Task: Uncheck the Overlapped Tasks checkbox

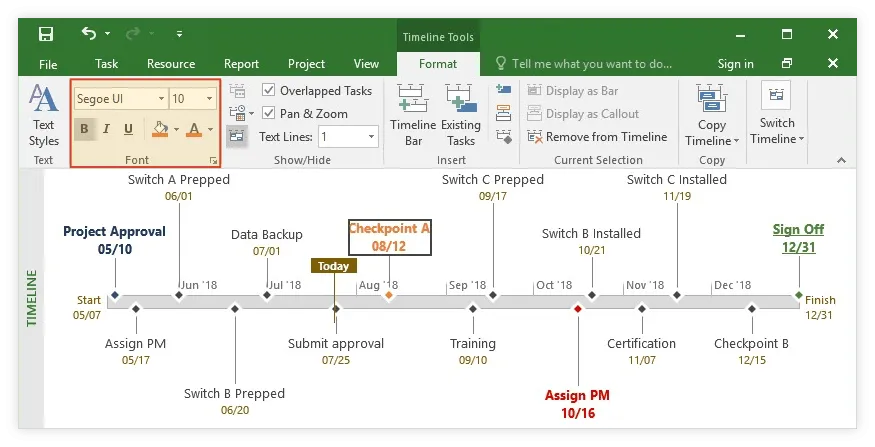Action: click(x=268, y=91)
